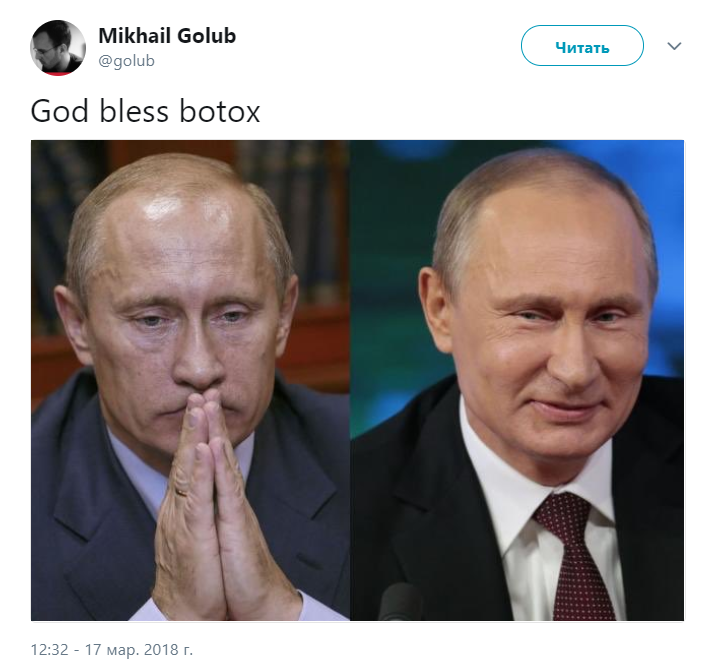Open the photo showing the lilac shirt
Image resolution: width=711 pixels, height=665 pixels.
coord(190,380)
